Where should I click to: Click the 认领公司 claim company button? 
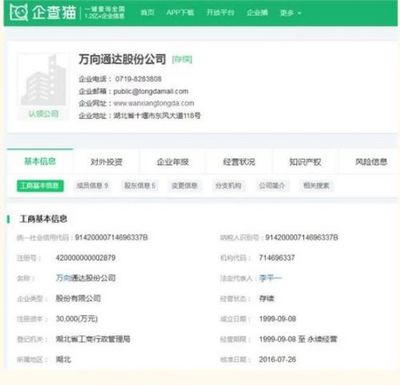click(x=43, y=114)
